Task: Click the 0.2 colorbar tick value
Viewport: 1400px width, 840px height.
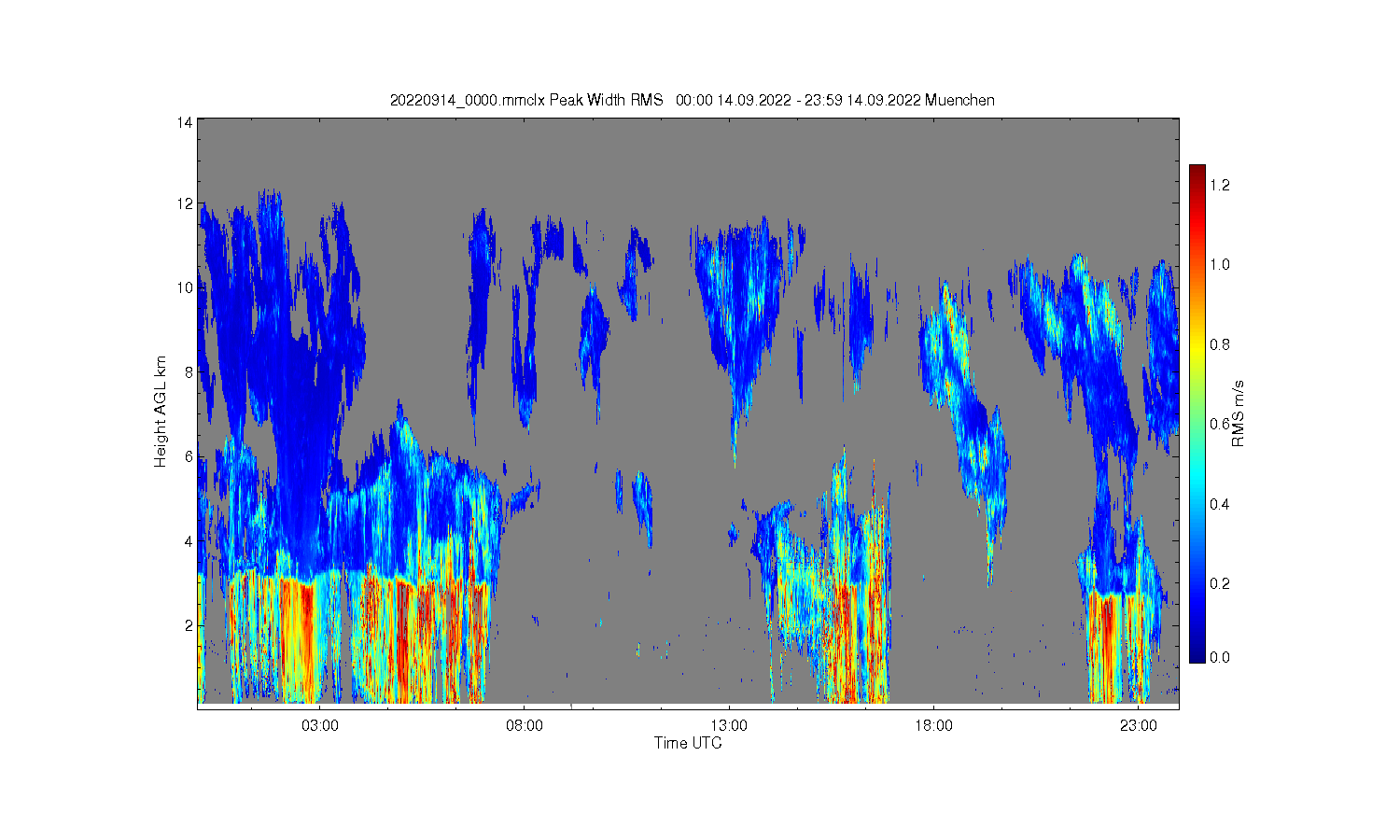Action: pyautogui.click(x=1220, y=583)
